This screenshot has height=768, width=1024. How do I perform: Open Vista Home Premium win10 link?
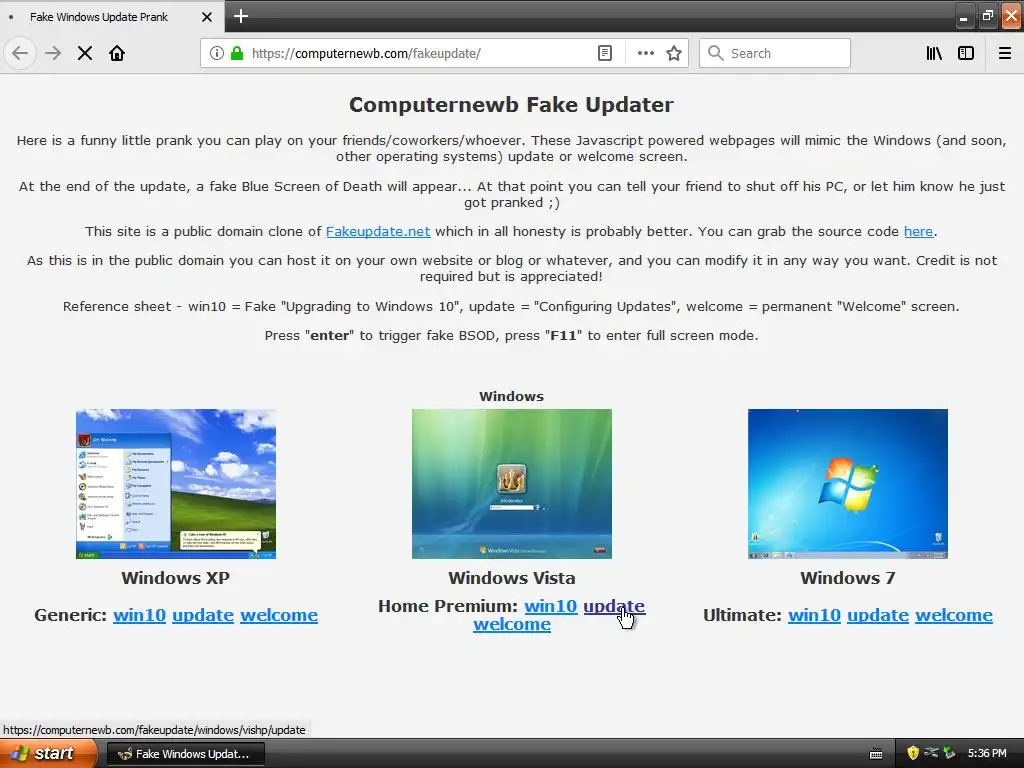coord(551,606)
